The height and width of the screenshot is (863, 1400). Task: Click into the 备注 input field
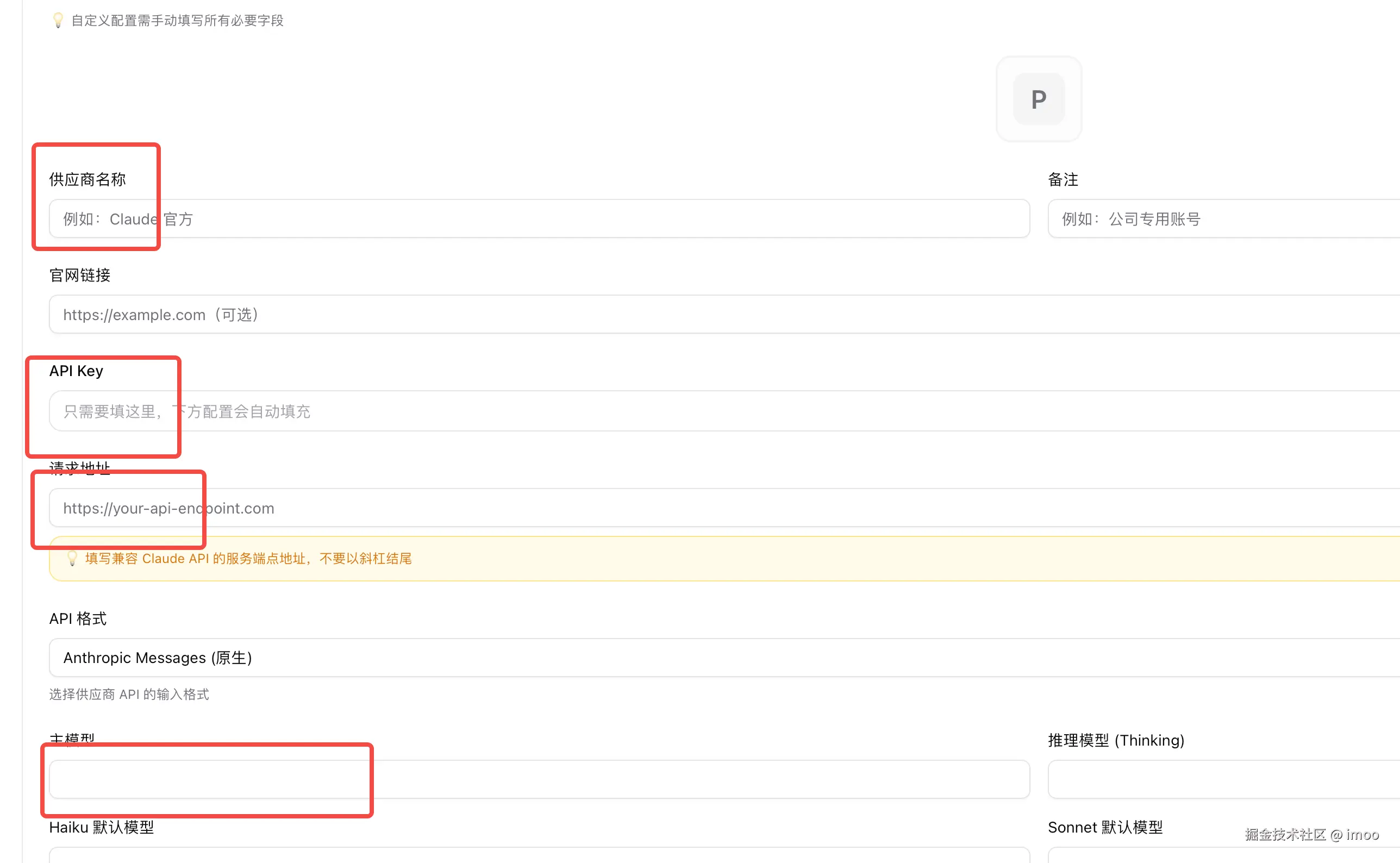(1222, 218)
